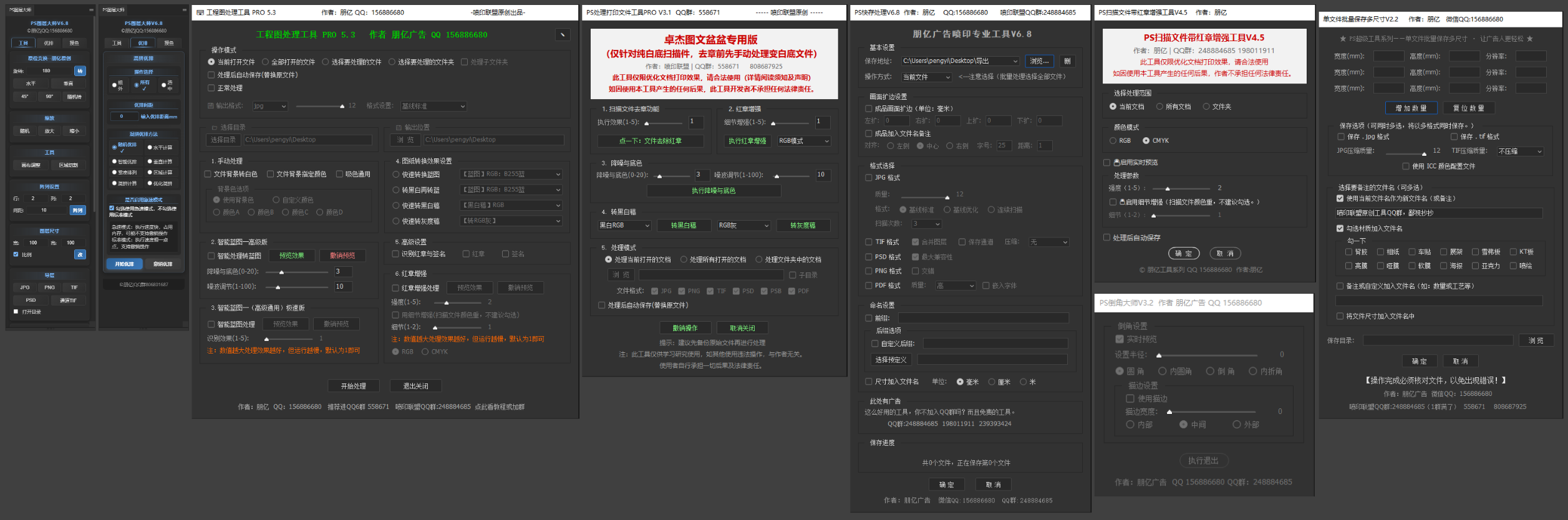The height and width of the screenshot is (520, 1568).
Task: Enable the 正常处理 checkbox
Action: (211, 88)
